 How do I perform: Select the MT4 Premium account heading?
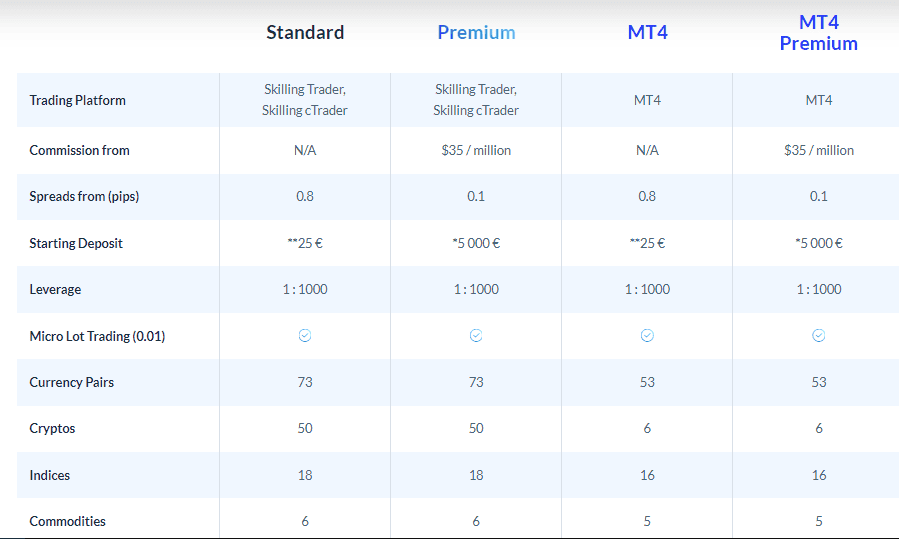(x=819, y=32)
